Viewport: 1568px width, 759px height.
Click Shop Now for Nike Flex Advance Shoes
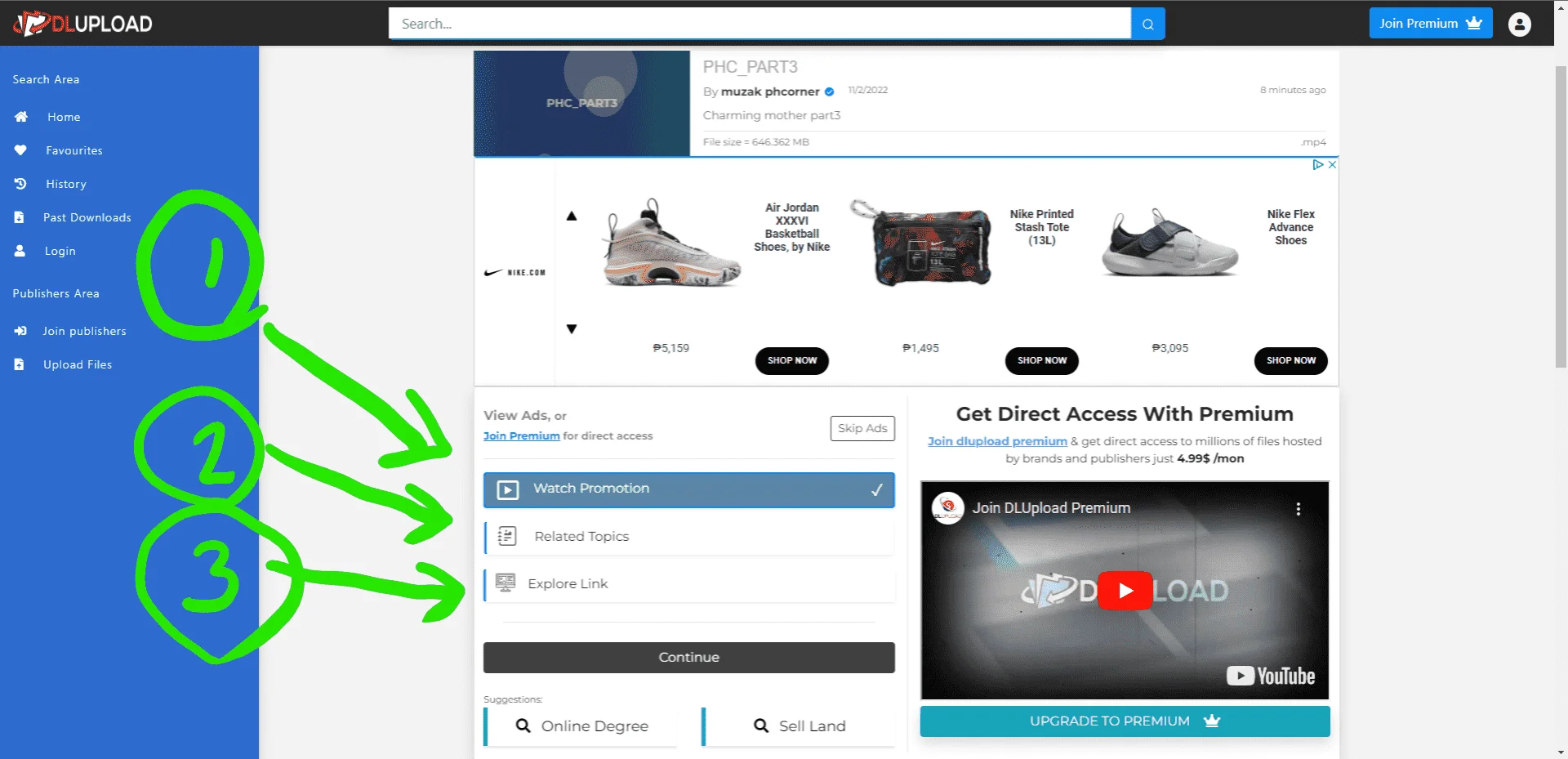(1291, 360)
